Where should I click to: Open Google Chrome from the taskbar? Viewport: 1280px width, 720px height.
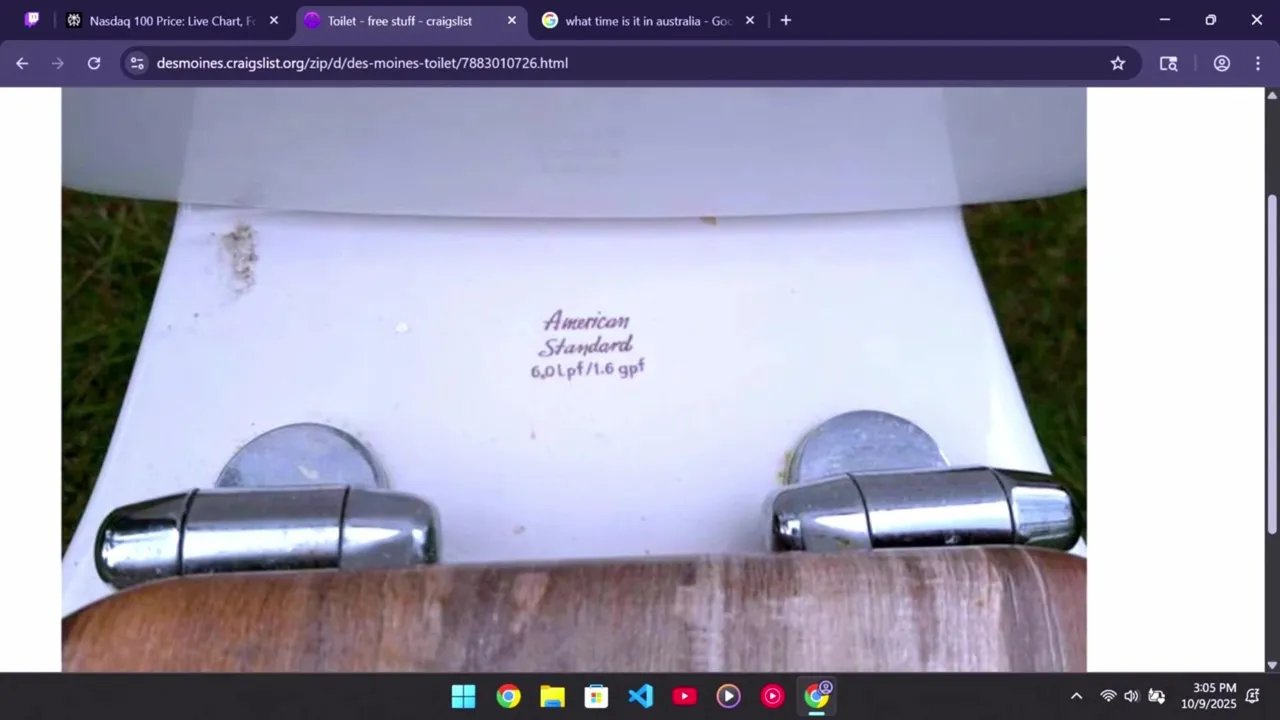pyautogui.click(x=508, y=696)
